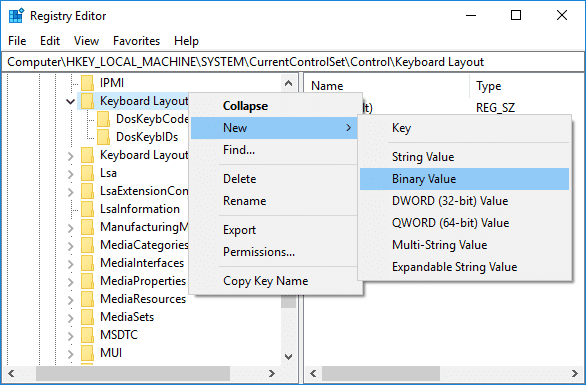Open the View menu

pos(86,41)
